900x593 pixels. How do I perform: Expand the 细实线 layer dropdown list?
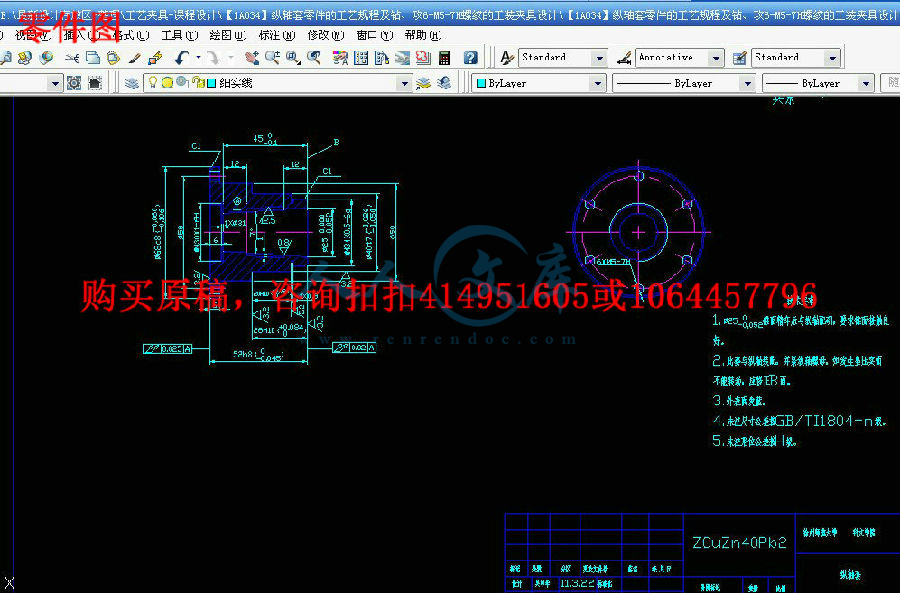pos(405,83)
